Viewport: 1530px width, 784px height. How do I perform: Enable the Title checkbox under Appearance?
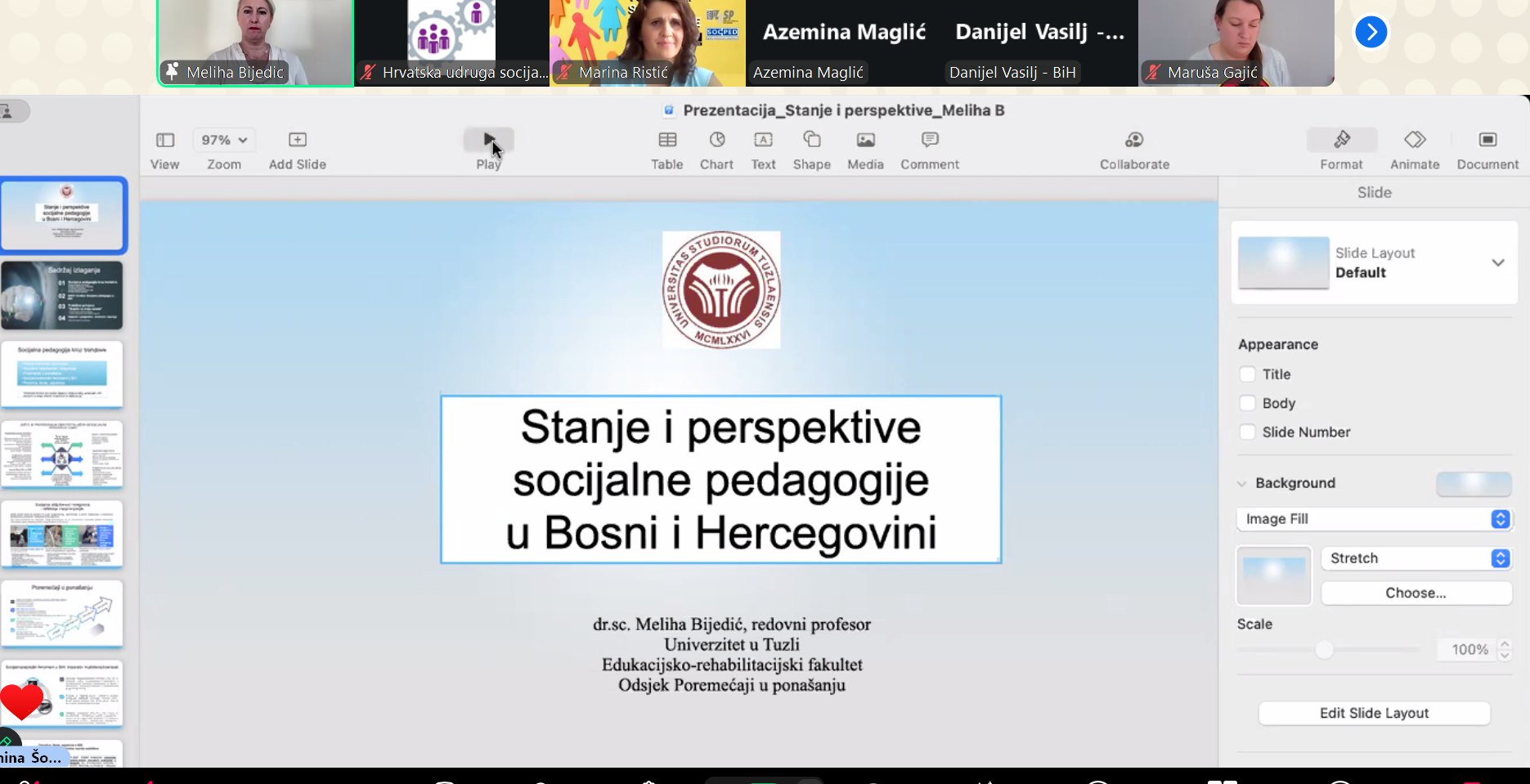(1248, 374)
